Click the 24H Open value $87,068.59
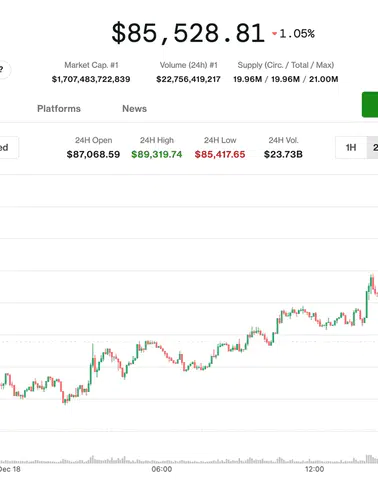 point(93,154)
